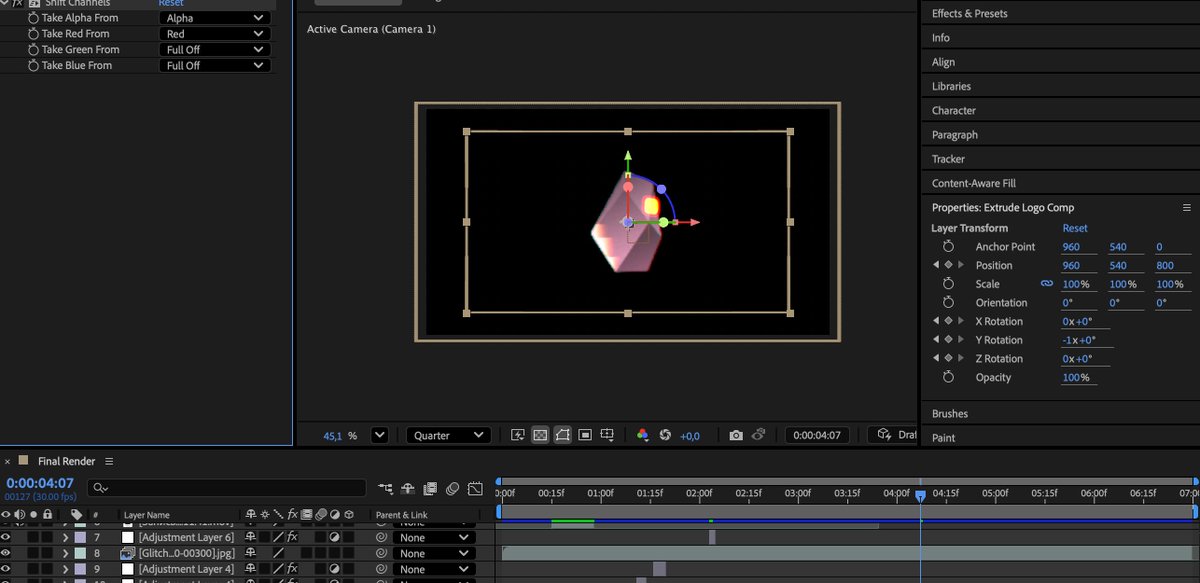Click the label color of Adjustment Layer 6
The height and width of the screenshot is (583, 1200).
click(80, 537)
